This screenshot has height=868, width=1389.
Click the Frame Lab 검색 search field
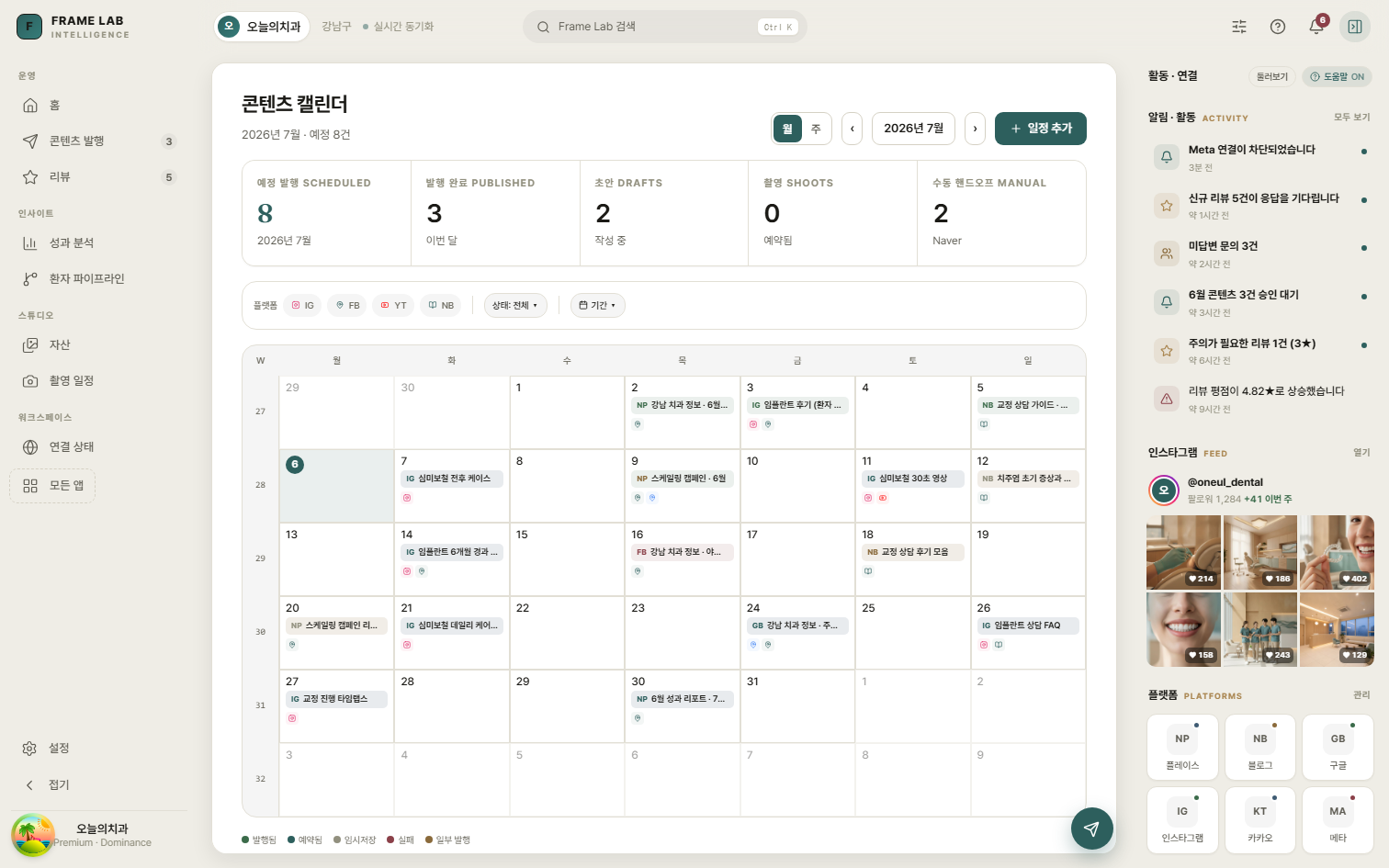pos(665,27)
